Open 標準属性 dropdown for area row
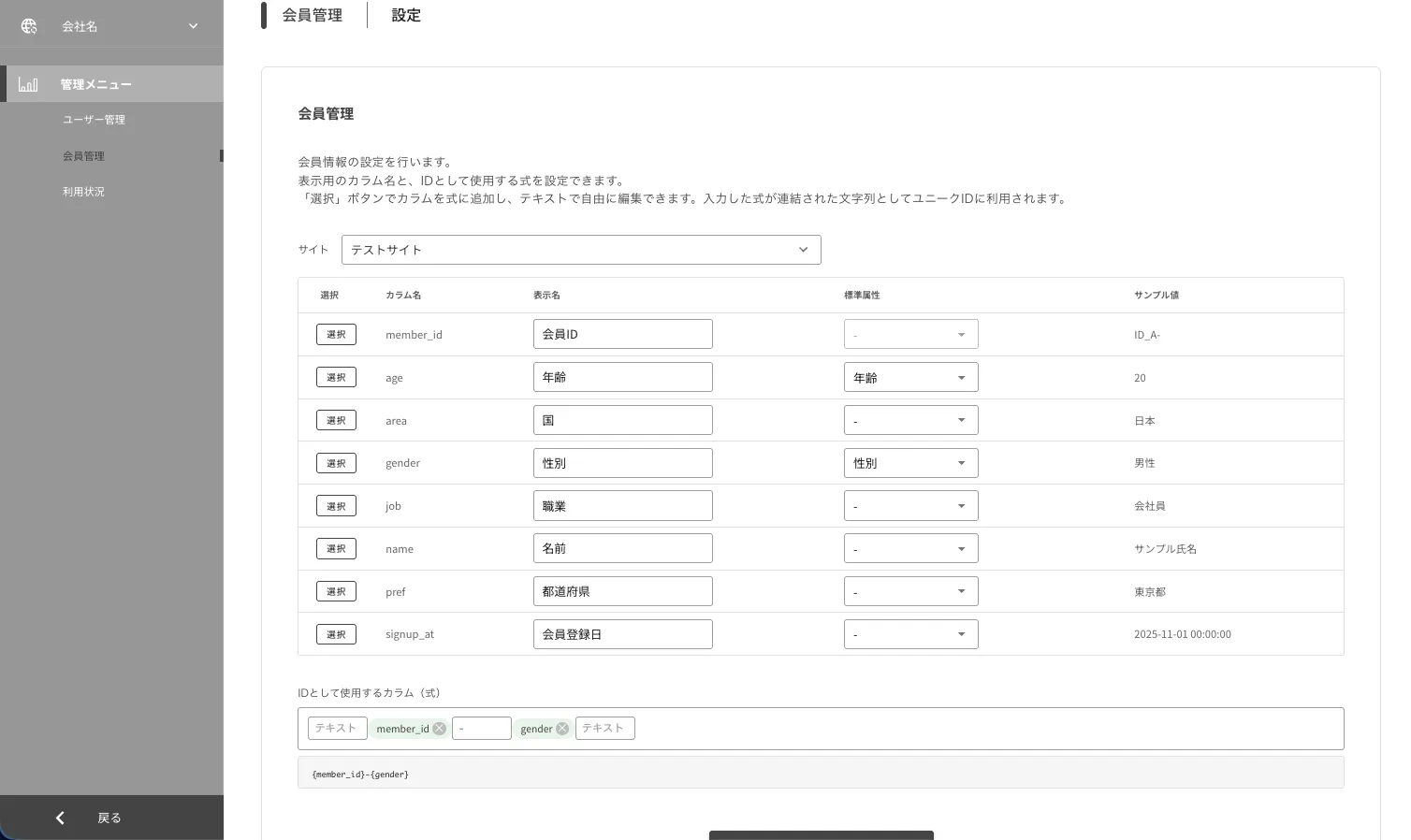Screen dimensions: 1411x840 911,420
